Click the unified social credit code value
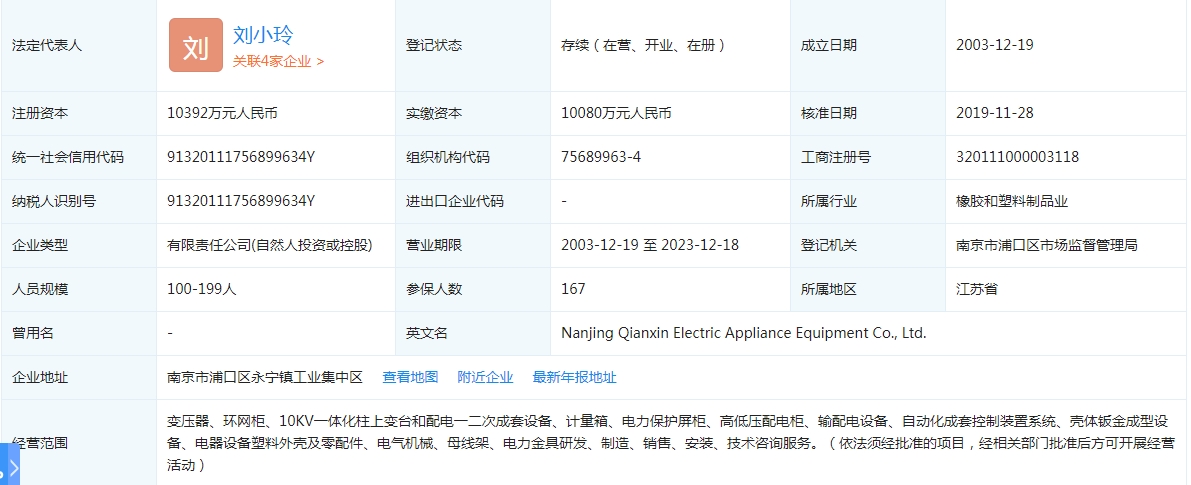This screenshot has width=1191, height=485. pos(241,157)
